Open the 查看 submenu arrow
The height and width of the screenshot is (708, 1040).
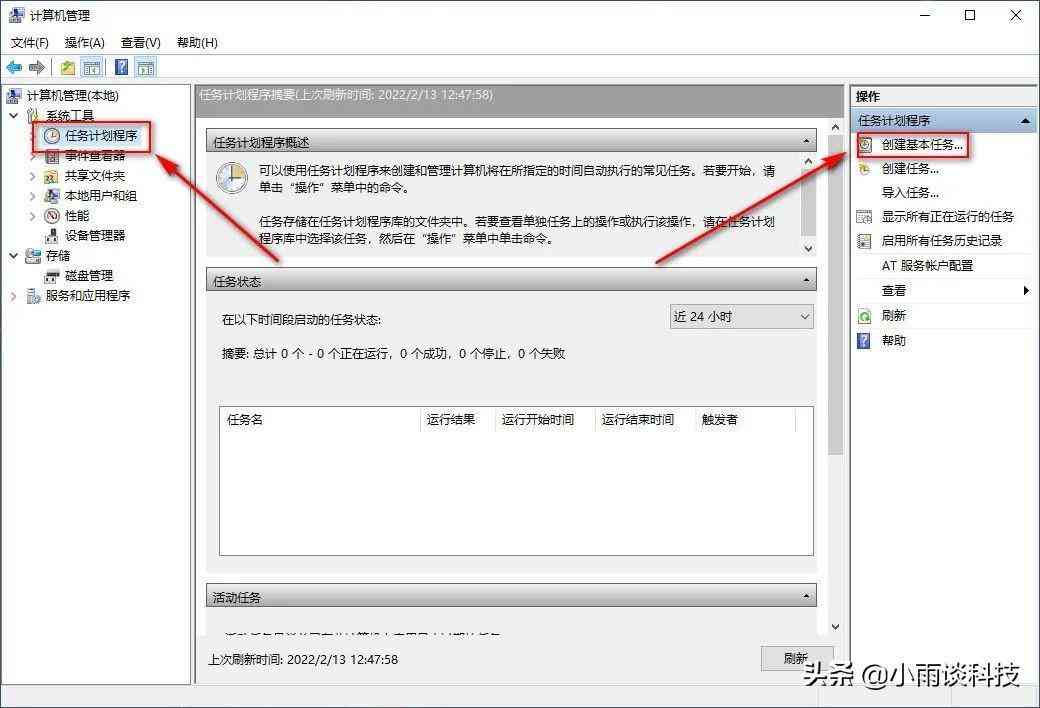pyautogui.click(x=1026, y=290)
